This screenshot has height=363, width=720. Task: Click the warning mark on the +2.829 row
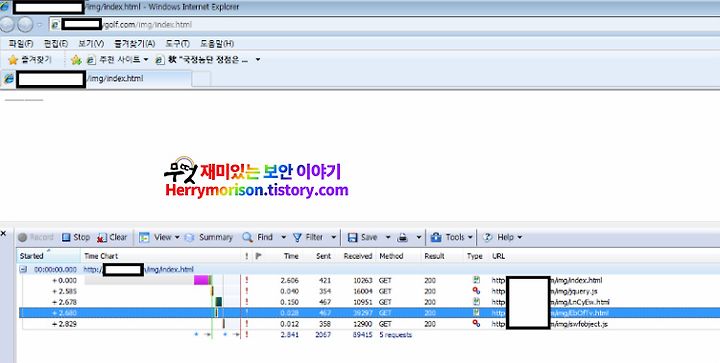(x=247, y=324)
